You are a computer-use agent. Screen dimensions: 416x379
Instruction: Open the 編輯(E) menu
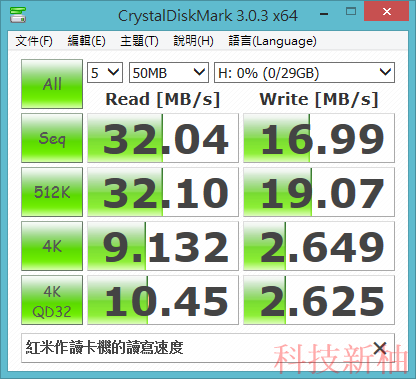(87, 41)
